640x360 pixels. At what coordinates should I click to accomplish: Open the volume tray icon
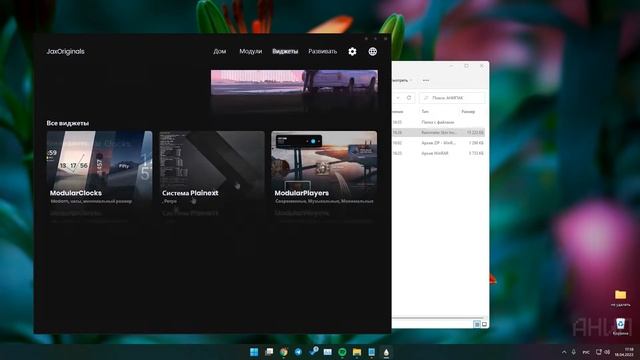[x=607, y=352]
